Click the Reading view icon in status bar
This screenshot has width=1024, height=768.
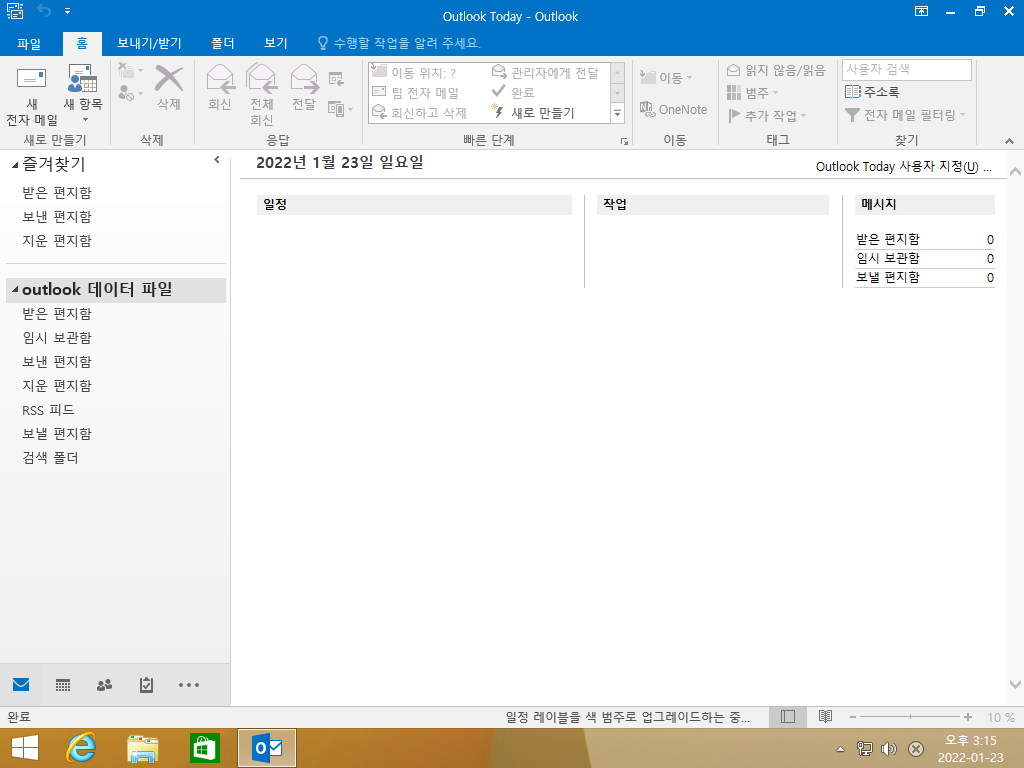point(825,716)
